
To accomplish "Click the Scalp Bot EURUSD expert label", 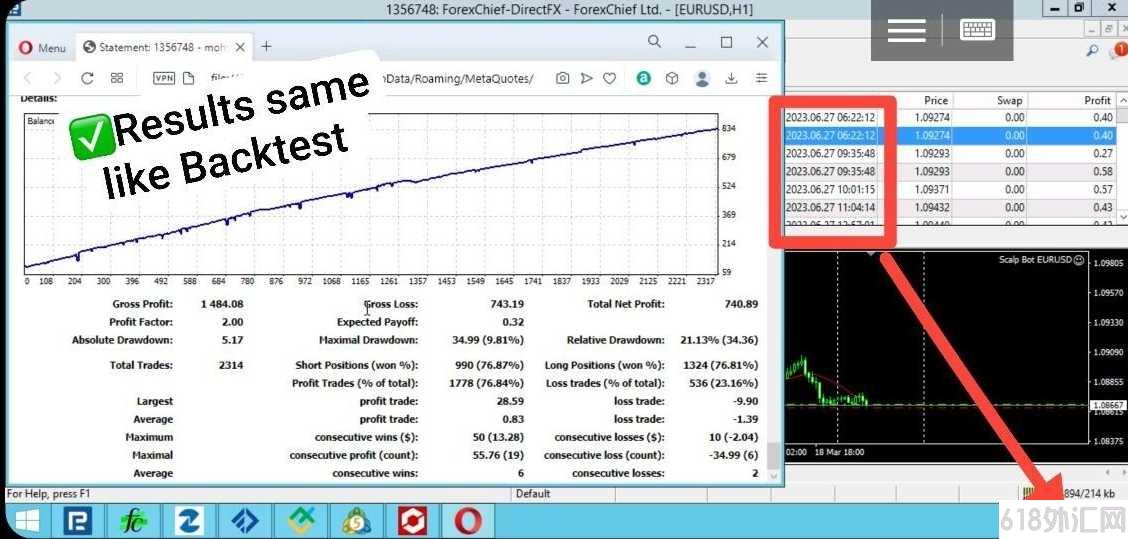I will point(1041,260).
